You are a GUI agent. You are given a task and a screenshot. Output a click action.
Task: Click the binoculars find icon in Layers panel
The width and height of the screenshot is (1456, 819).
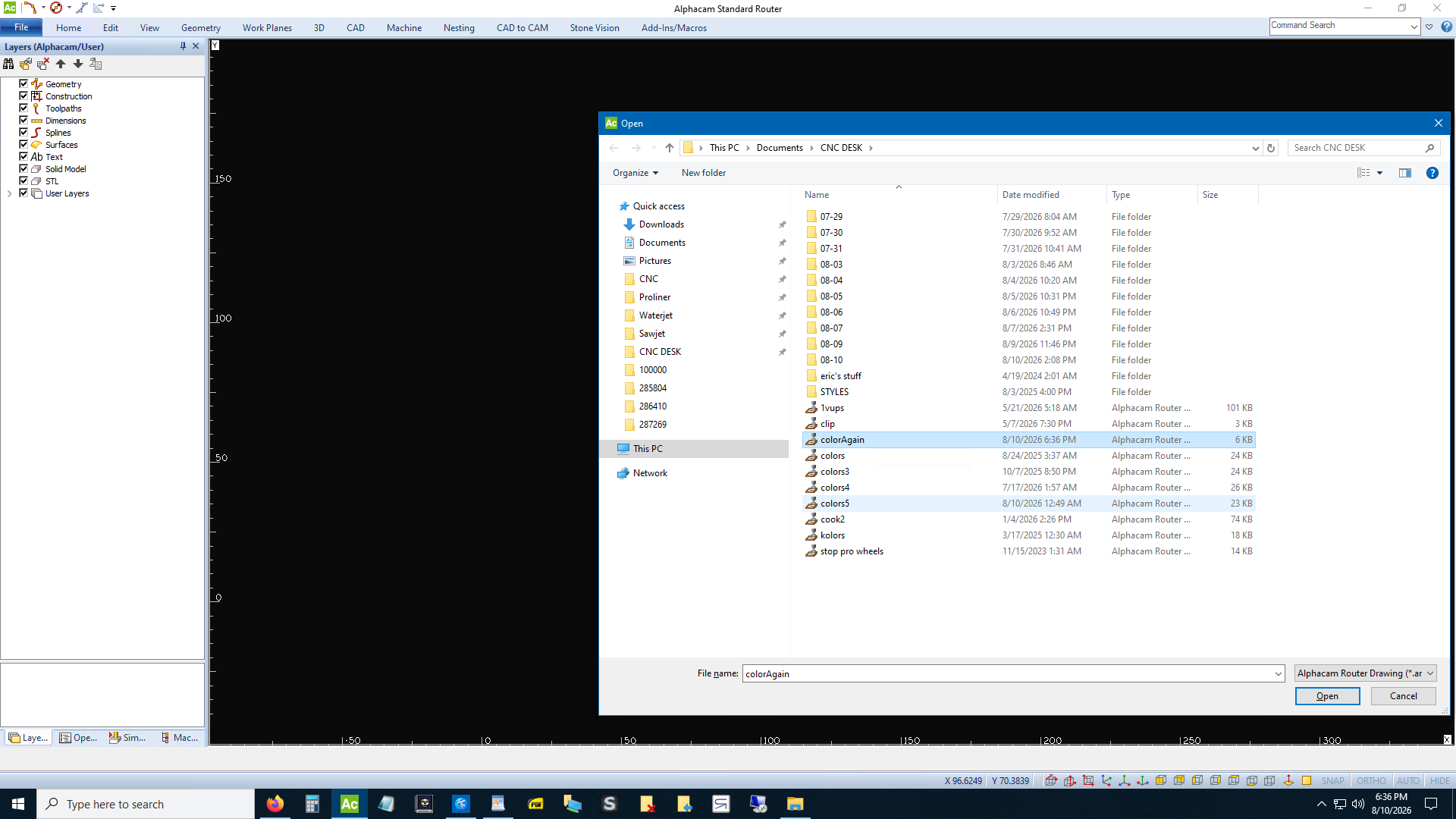pyautogui.click(x=8, y=64)
